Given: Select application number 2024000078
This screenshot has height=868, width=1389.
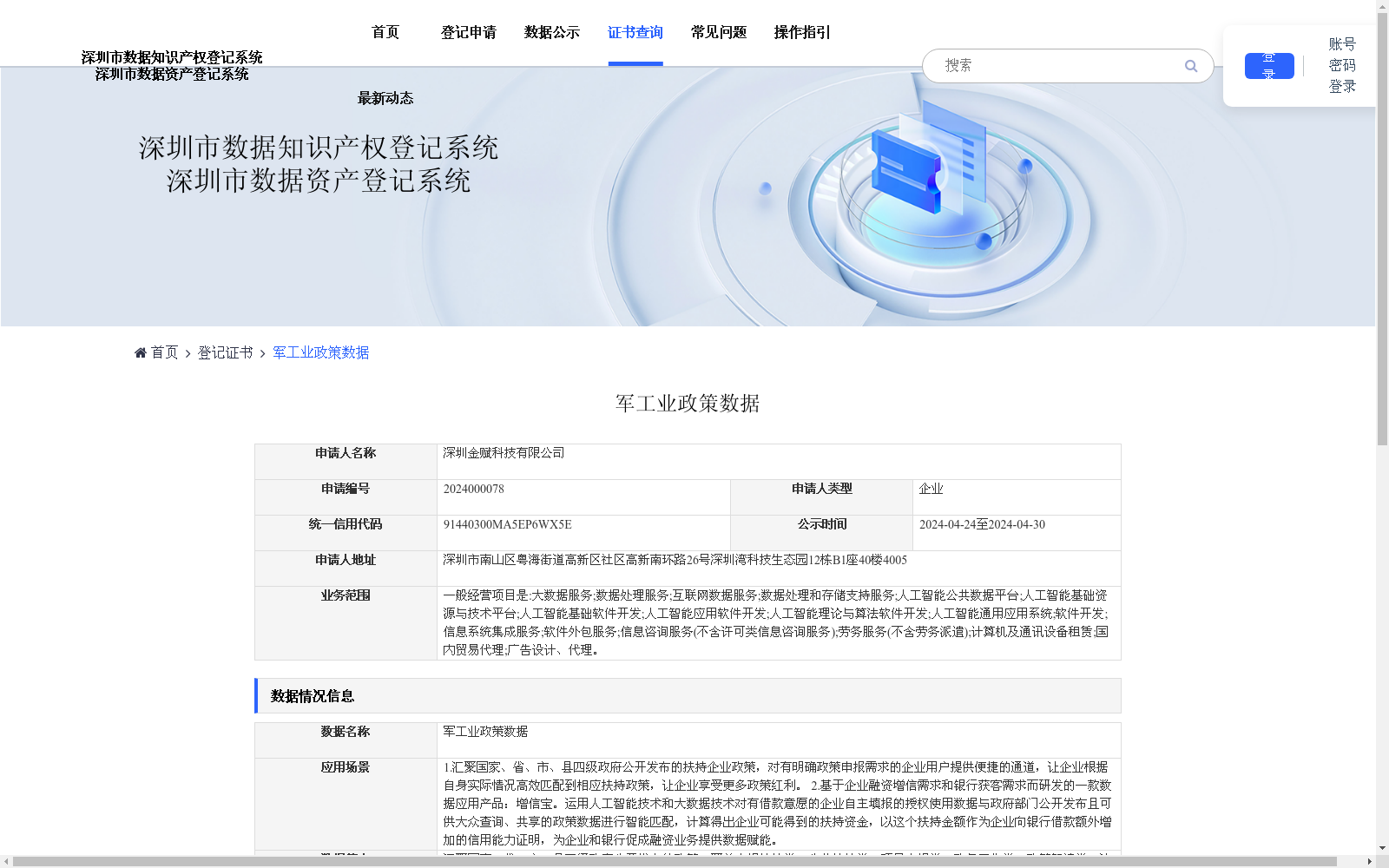Looking at the screenshot, I should click(x=474, y=489).
